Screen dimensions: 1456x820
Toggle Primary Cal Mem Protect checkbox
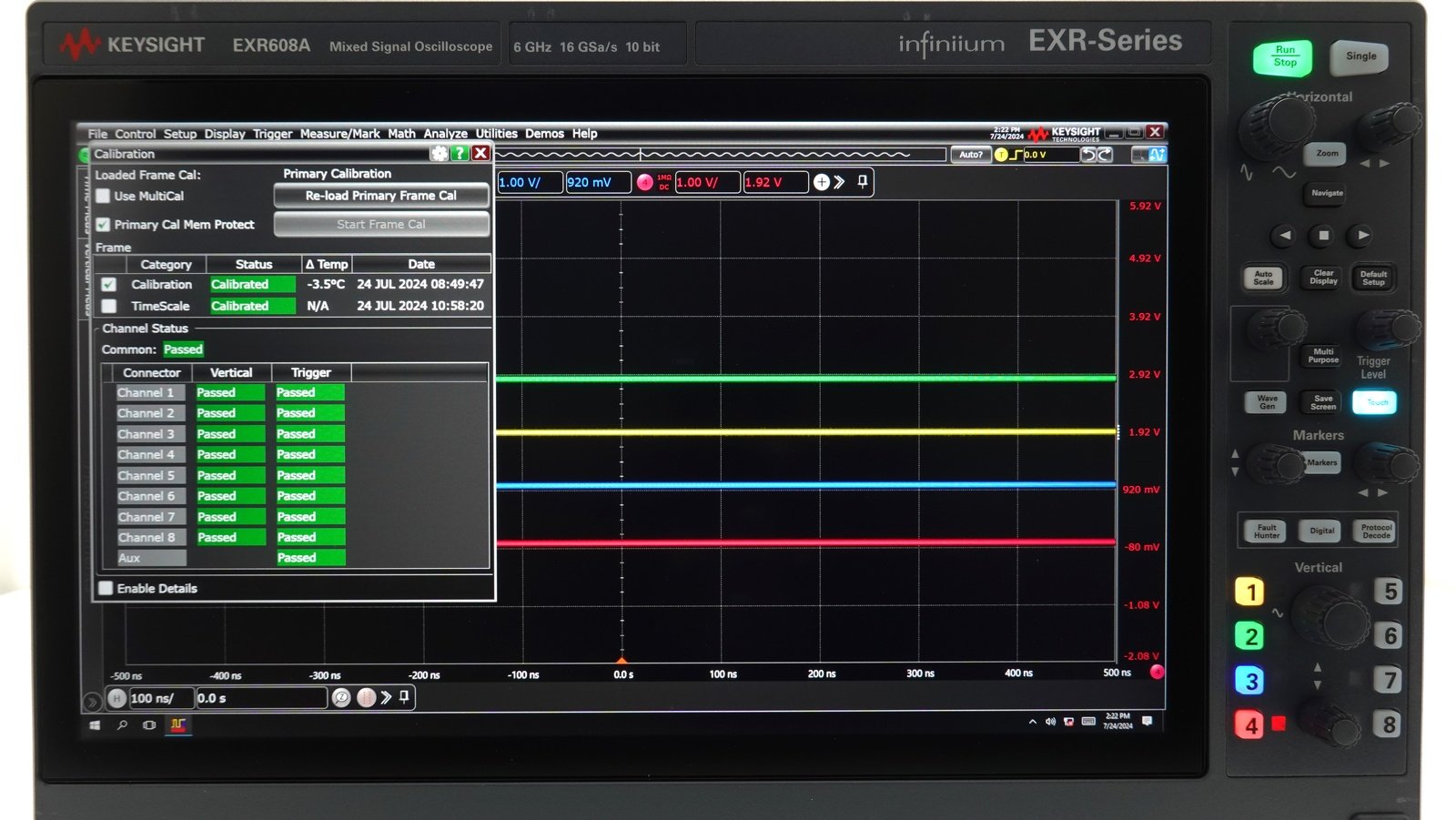[104, 224]
